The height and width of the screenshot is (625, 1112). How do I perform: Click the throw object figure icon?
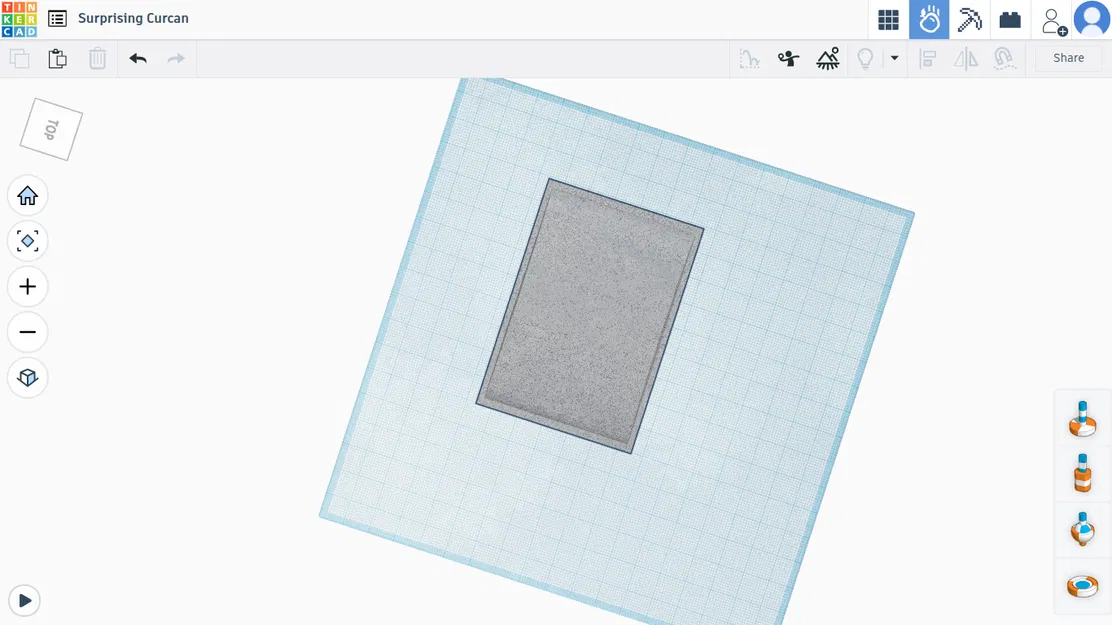tap(788, 58)
